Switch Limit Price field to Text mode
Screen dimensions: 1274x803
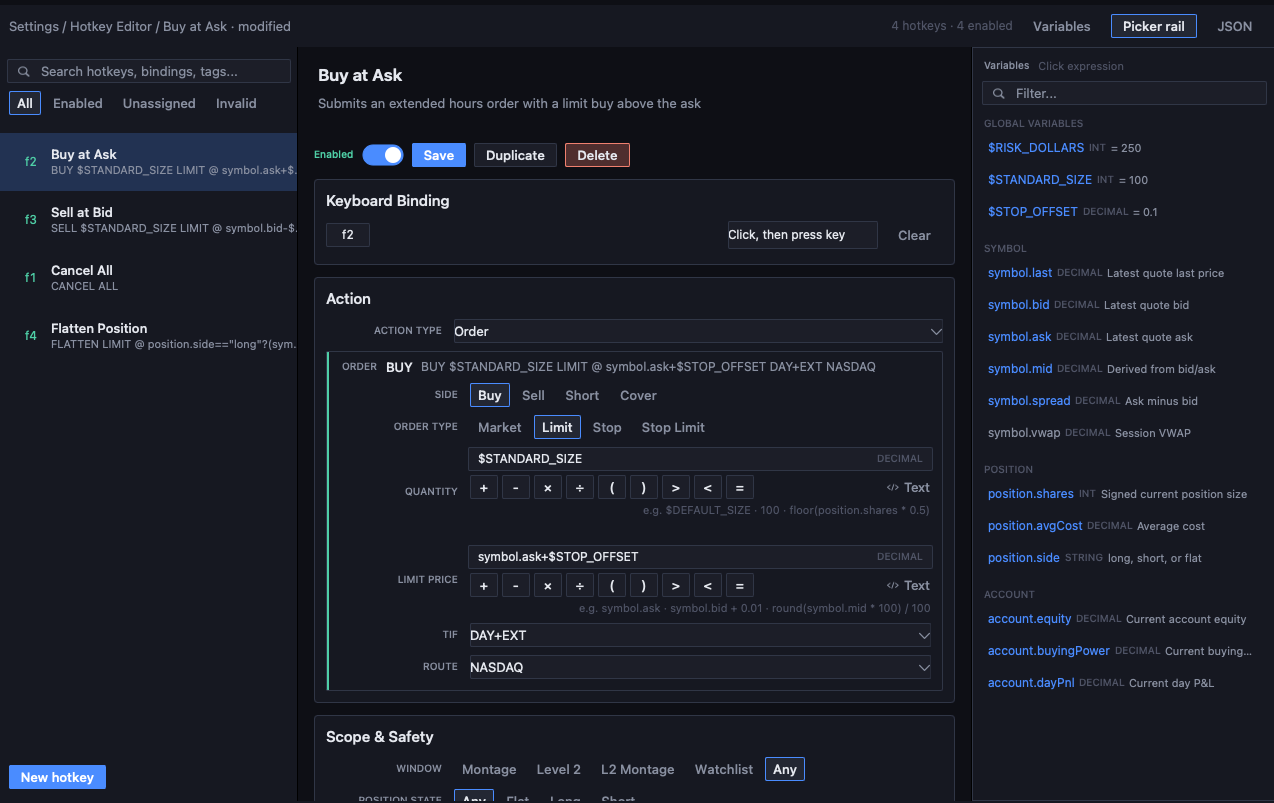click(908, 586)
